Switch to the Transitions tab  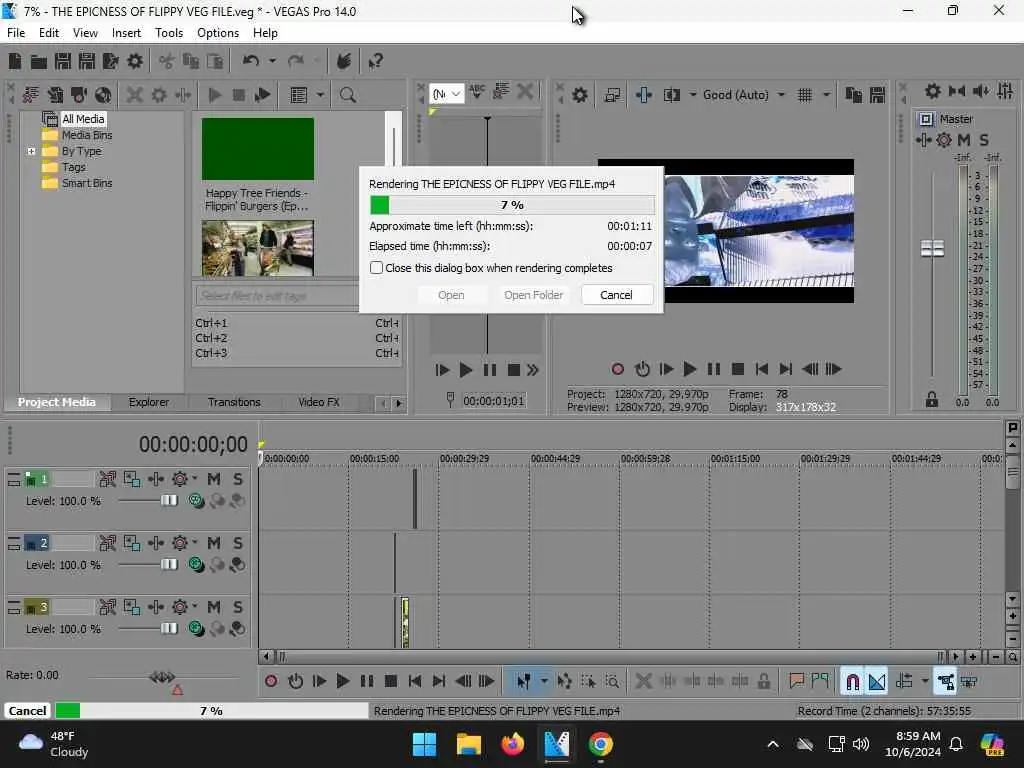[234, 402]
